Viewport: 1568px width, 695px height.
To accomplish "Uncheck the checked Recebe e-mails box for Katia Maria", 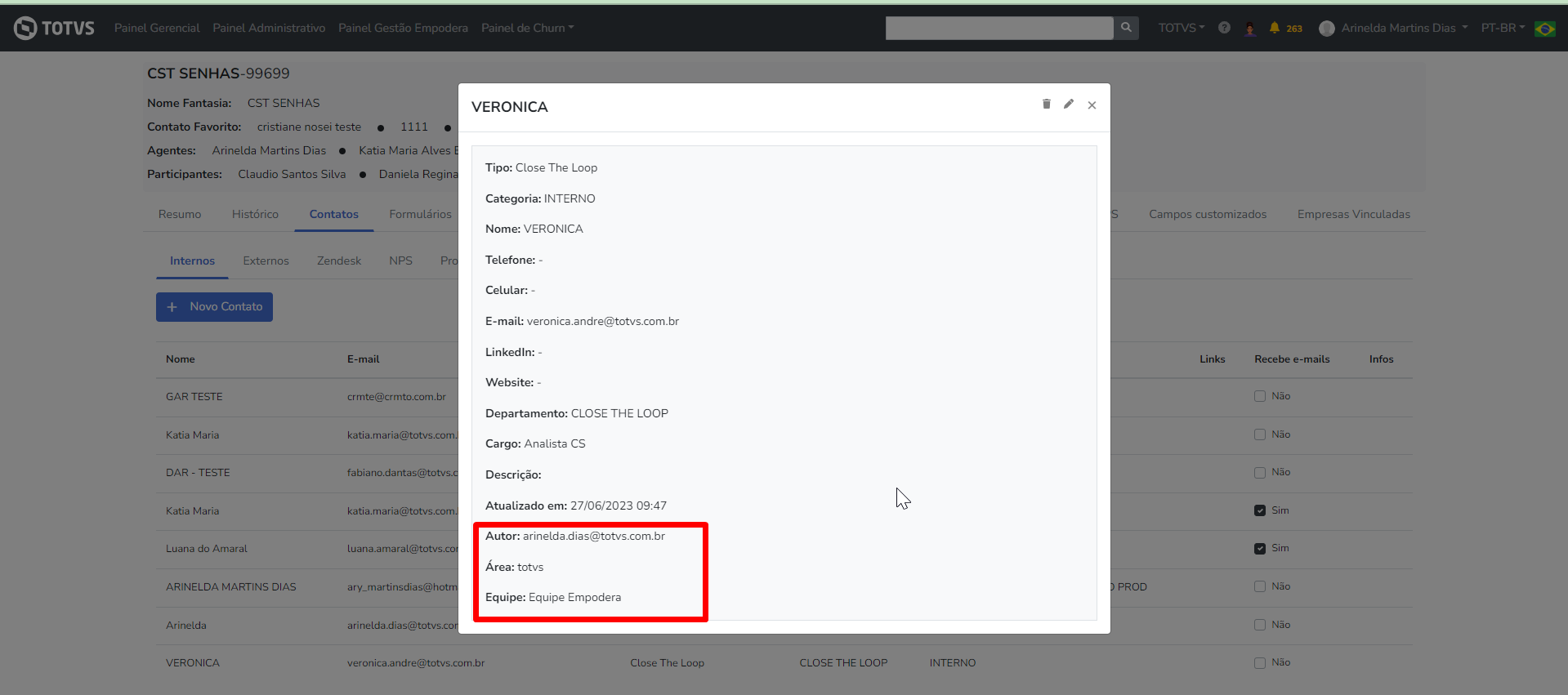I will [1260, 510].
